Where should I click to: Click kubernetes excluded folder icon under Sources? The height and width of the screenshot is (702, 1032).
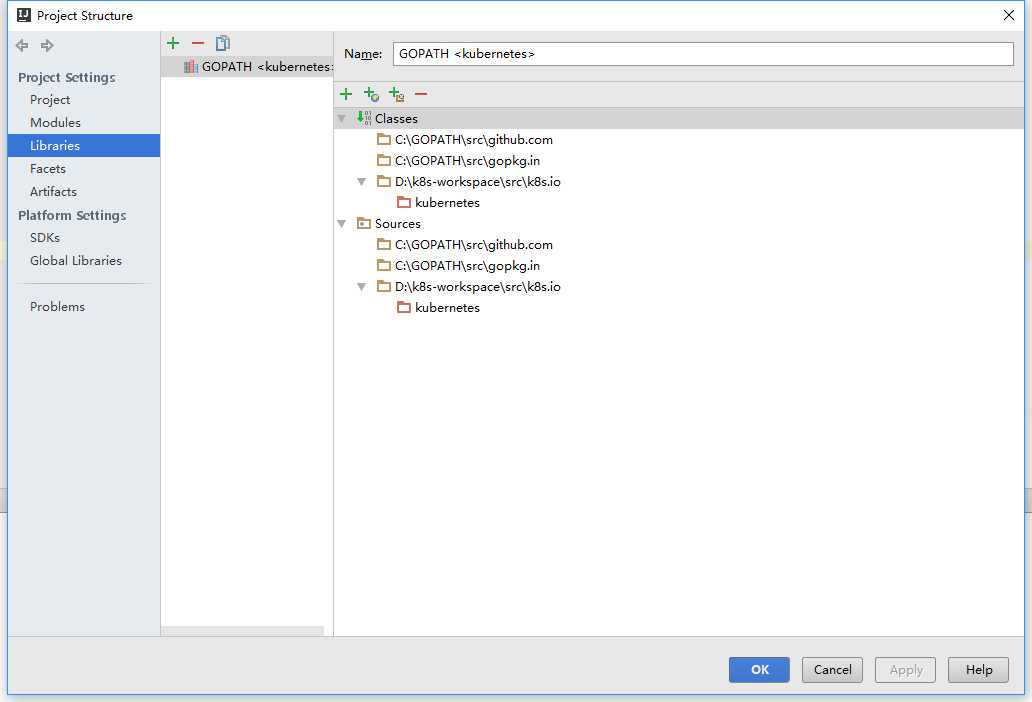[404, 308]
